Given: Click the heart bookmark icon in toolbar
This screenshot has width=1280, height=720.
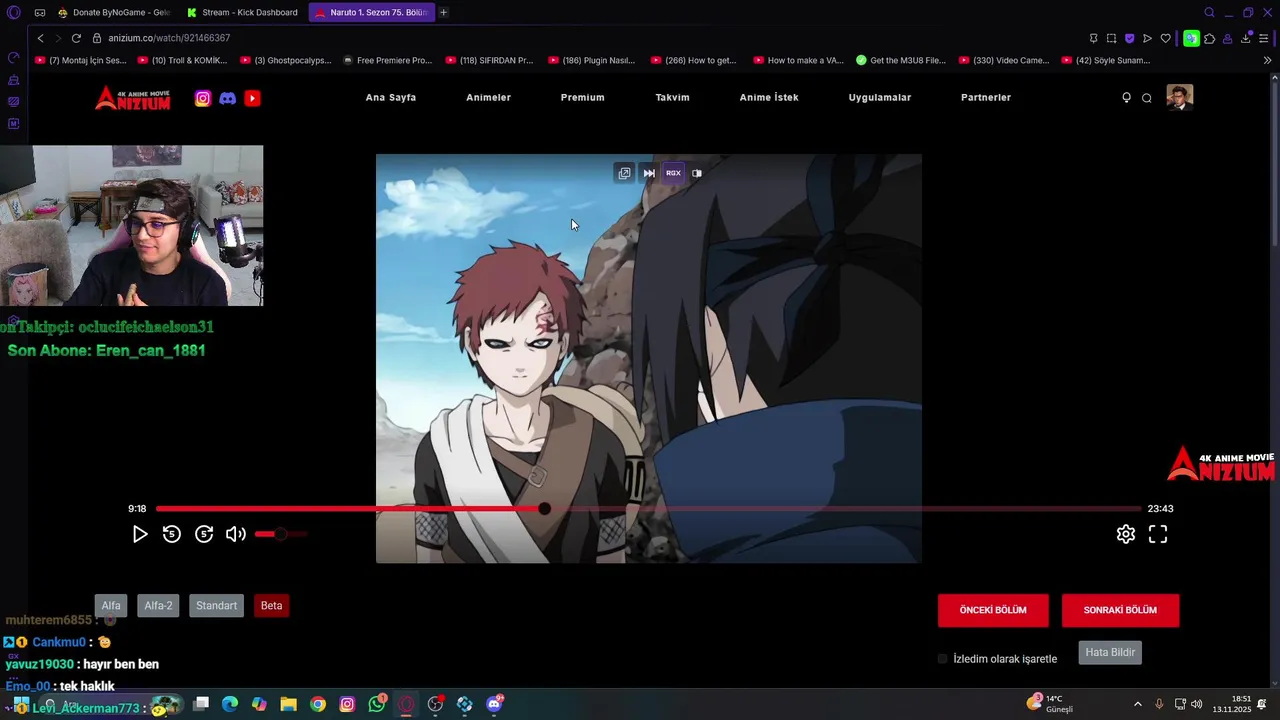Looking at the screenshot, I should pyautogui.click(x=1165, y=38).
